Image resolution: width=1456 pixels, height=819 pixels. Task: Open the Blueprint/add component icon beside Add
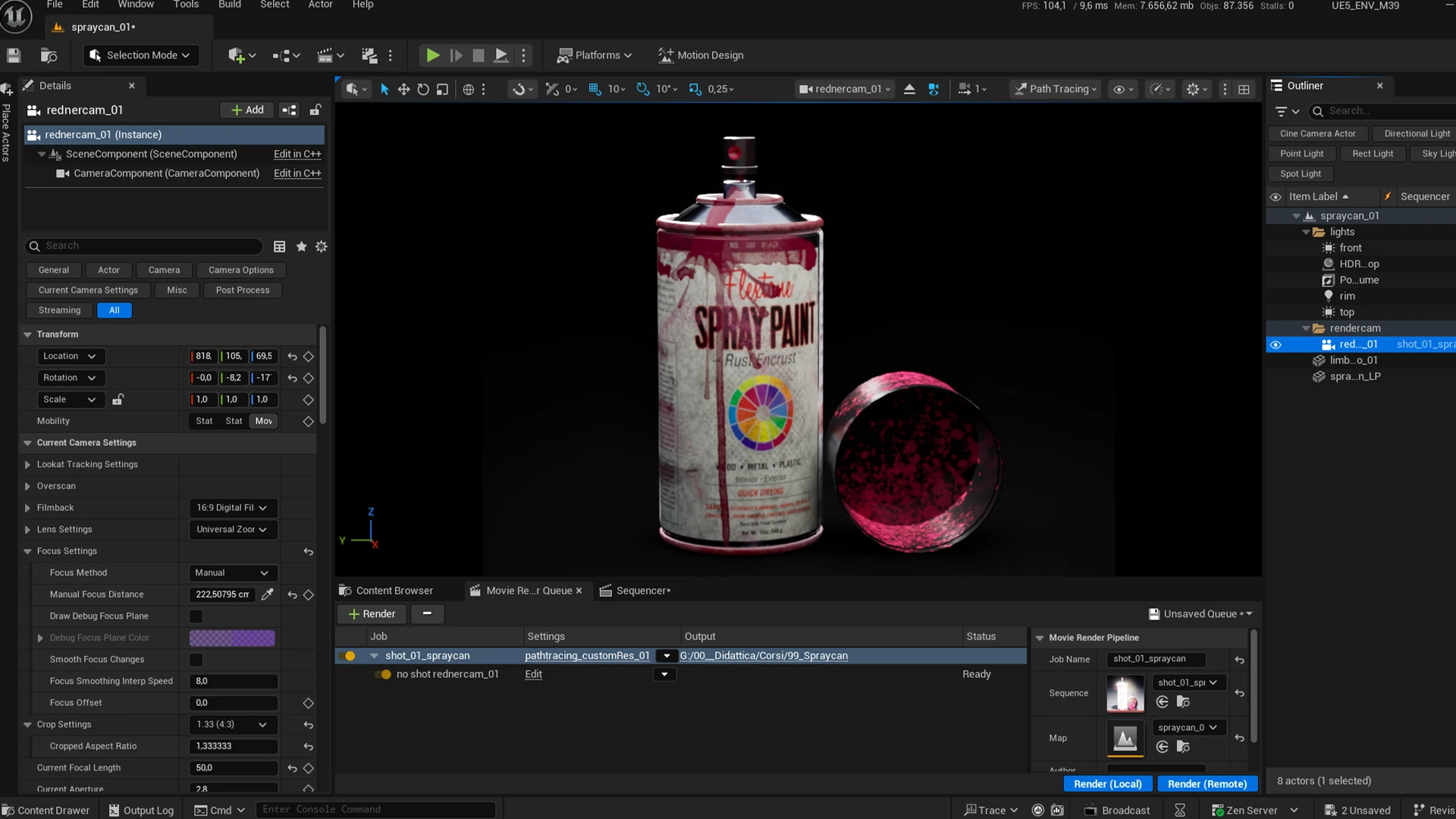click(x=289, y=111)
